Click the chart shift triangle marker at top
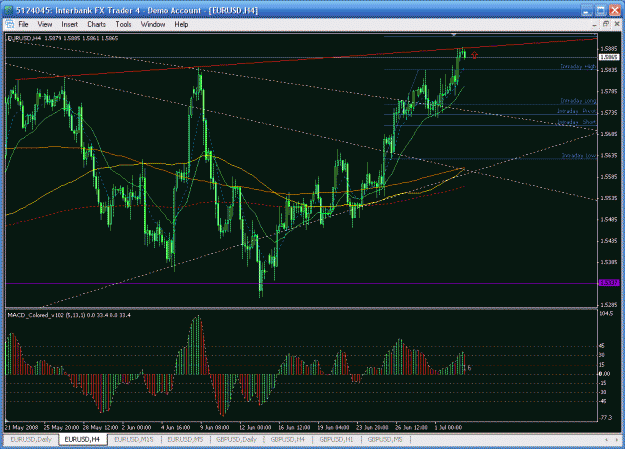The height and width of the screenshot is (449, 625). 454,35
